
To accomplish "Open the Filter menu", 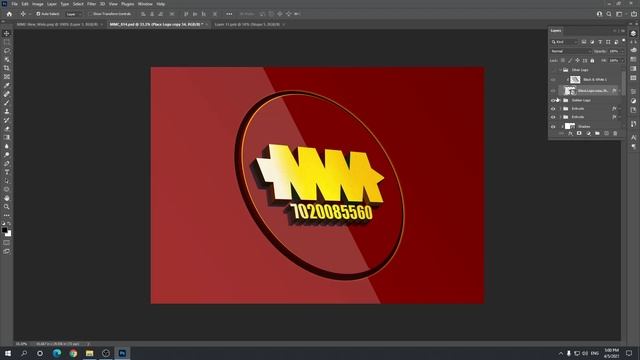I will pyautogui.click(x=91, y=4).
